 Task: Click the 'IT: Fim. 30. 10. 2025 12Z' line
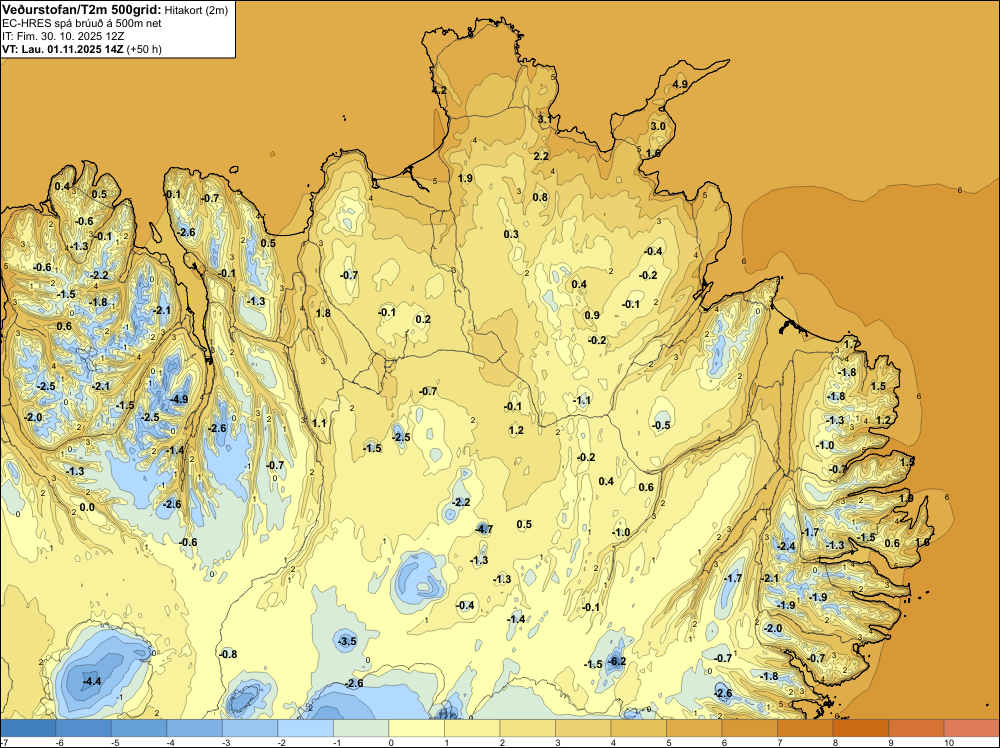63,36
